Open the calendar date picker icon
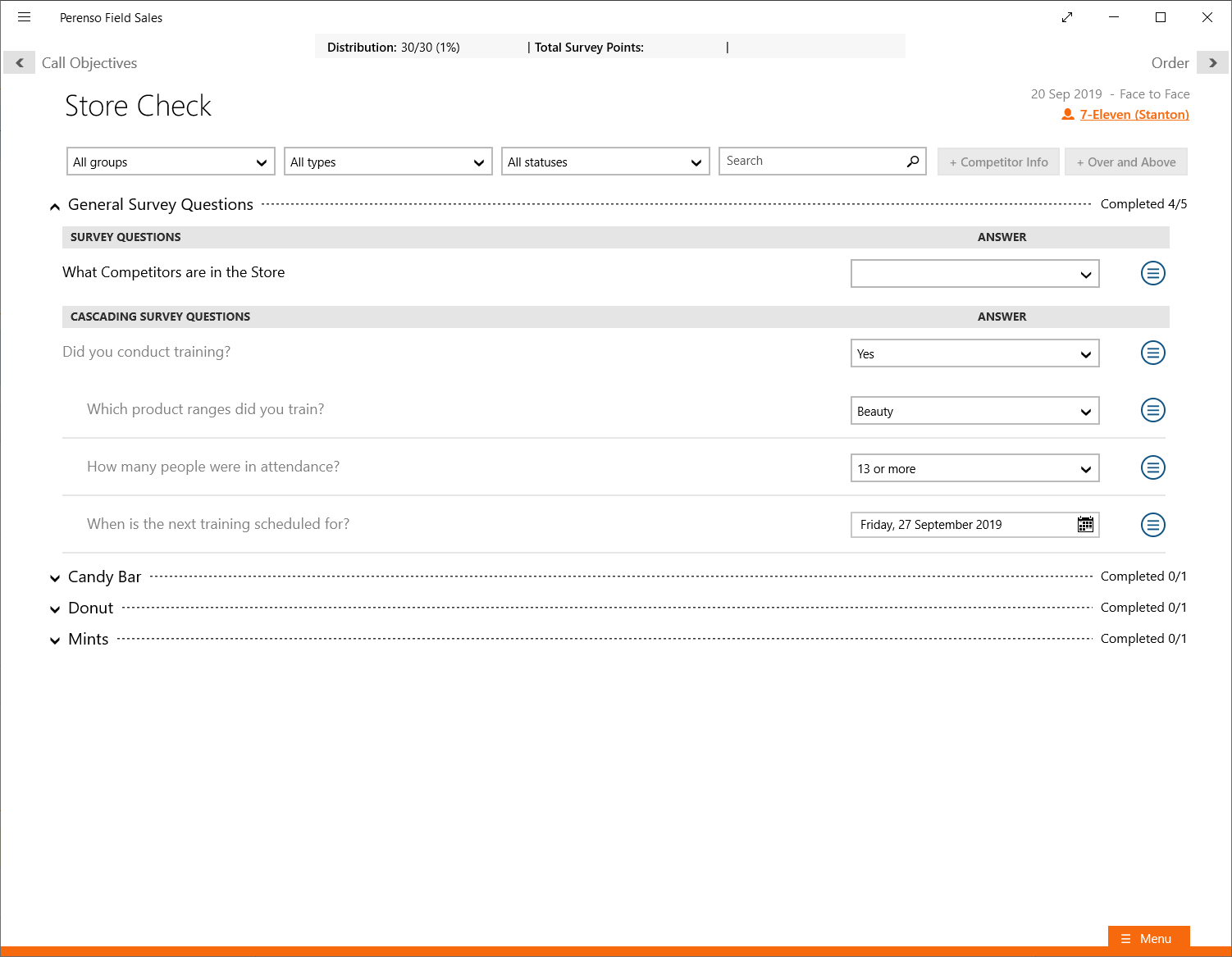The image size is (1232, 957). click(1085, 525)
